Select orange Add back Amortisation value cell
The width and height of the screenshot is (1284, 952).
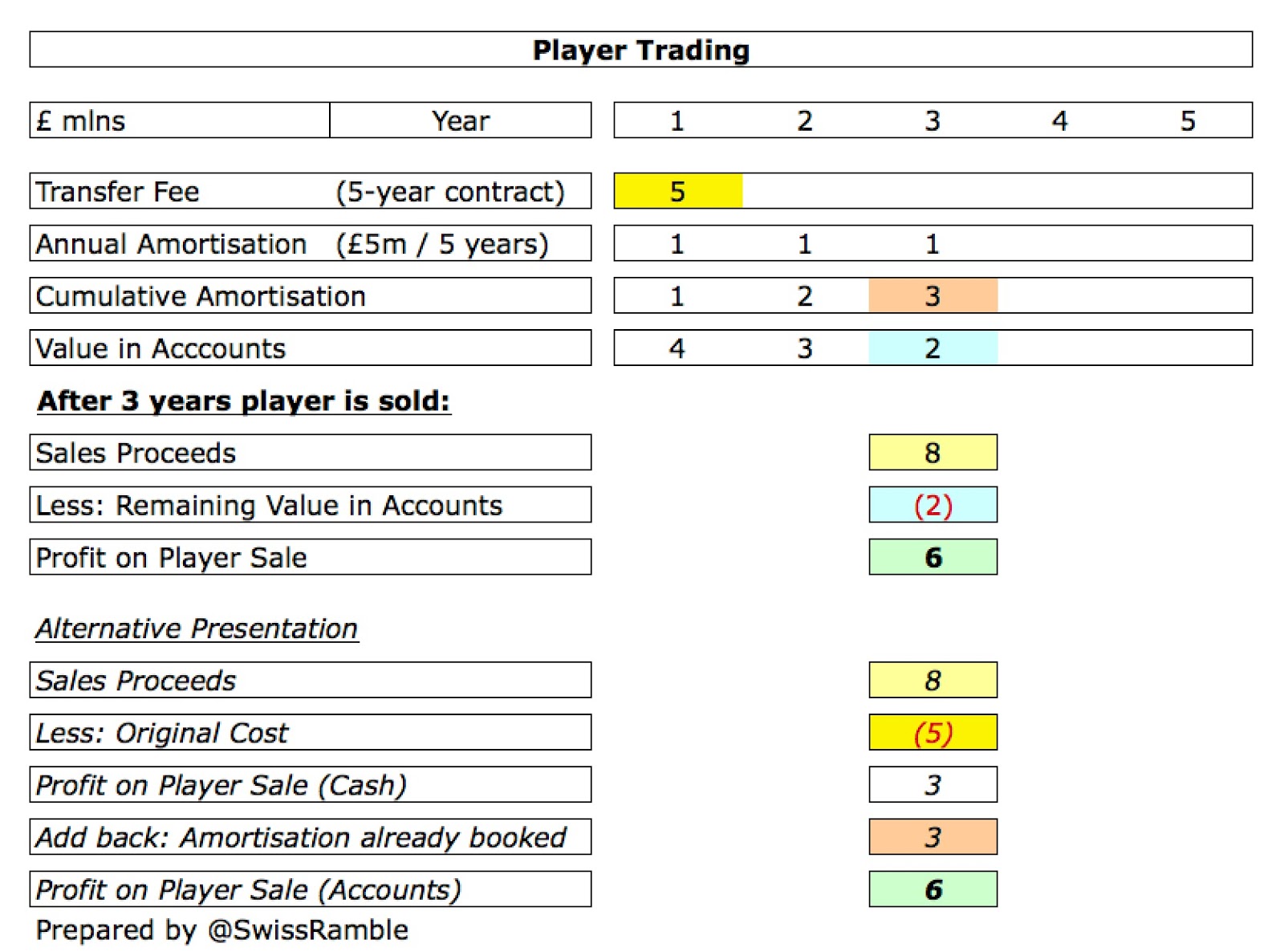933,836
